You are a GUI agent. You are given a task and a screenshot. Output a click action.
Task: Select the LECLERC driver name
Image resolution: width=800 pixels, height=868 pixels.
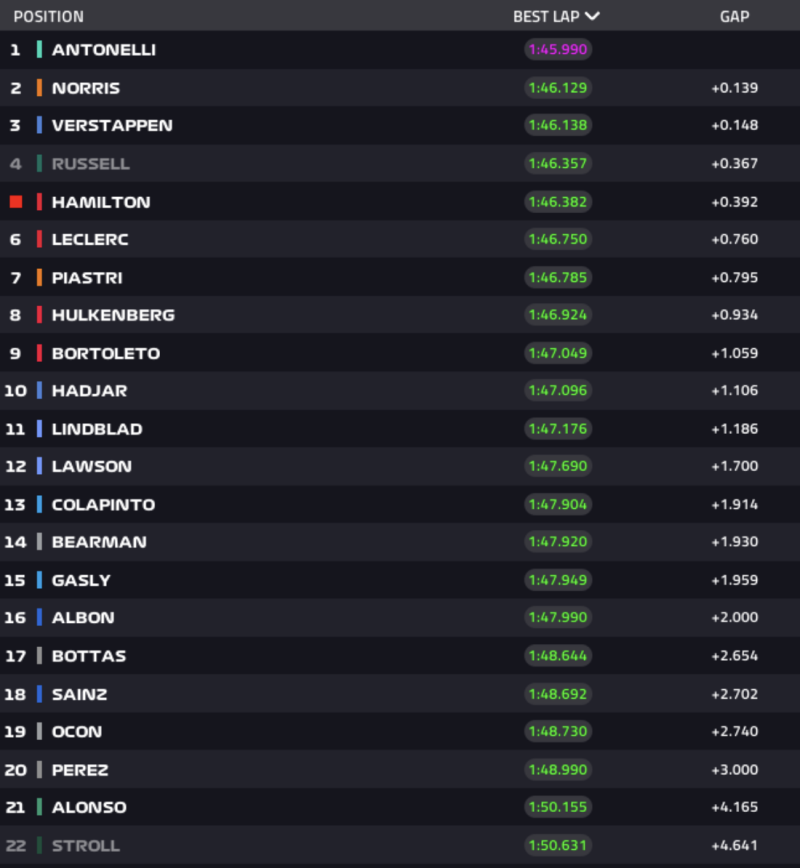[90, 239]
